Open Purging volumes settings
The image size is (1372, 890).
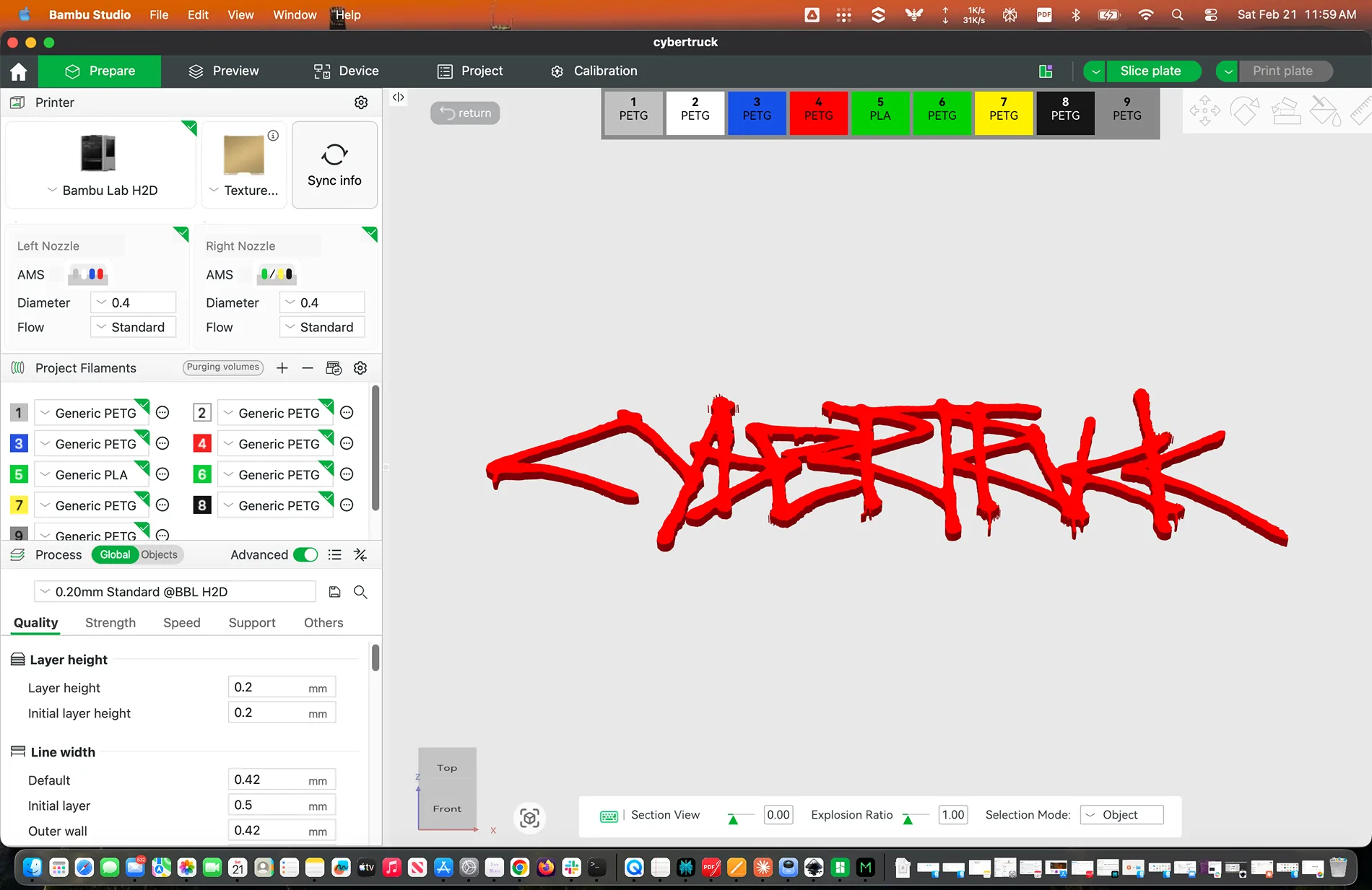tap(222, 367)
